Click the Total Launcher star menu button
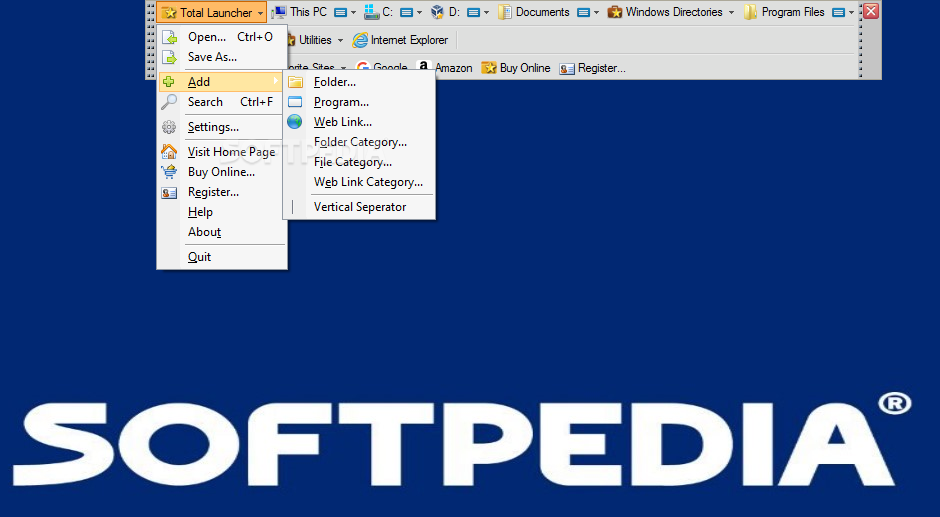Screen dimensions: 940x517 211,12
